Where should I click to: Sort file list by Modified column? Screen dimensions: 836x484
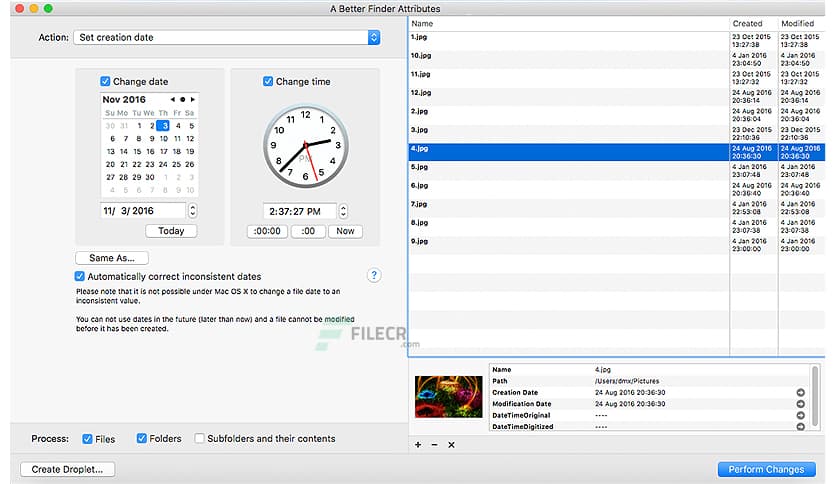pyautogui.click(x=801, y=23)
